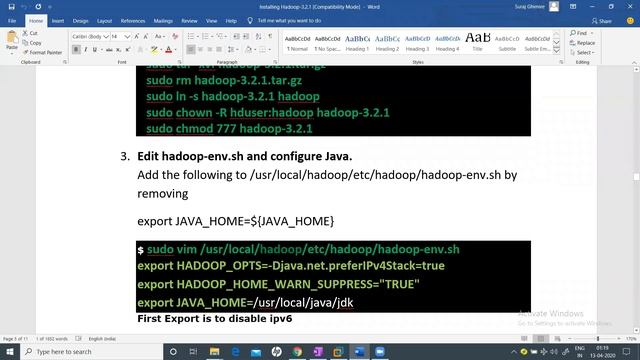Switch to Read Mode view
The image size is (640, 360).
(x=524, y=339)
